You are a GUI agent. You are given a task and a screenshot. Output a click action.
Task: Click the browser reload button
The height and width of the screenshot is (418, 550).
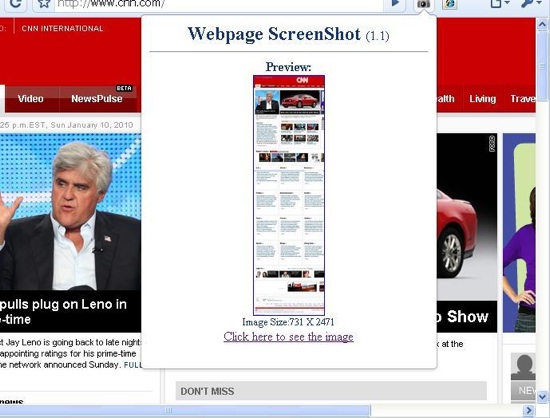tap(15, 4)
